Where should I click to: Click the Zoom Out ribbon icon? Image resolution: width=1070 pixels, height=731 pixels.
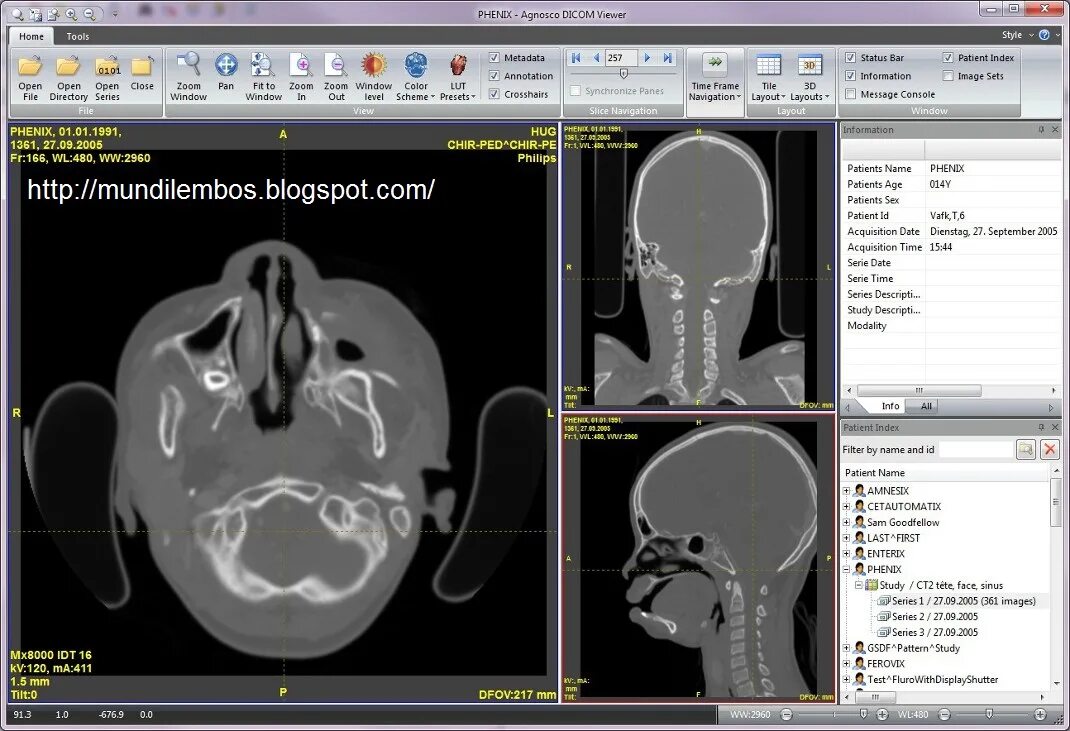(336, 65)
